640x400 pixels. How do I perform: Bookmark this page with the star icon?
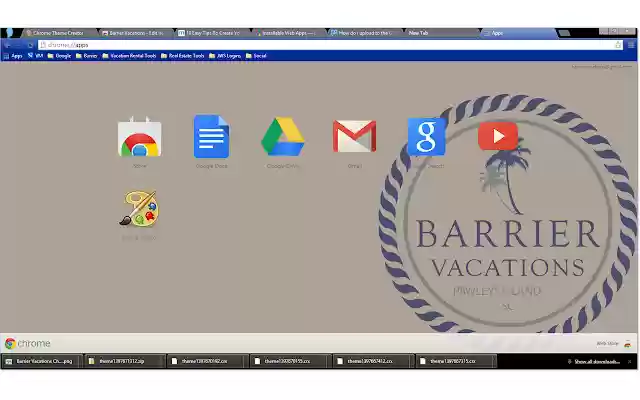click(x=618, y=45)
